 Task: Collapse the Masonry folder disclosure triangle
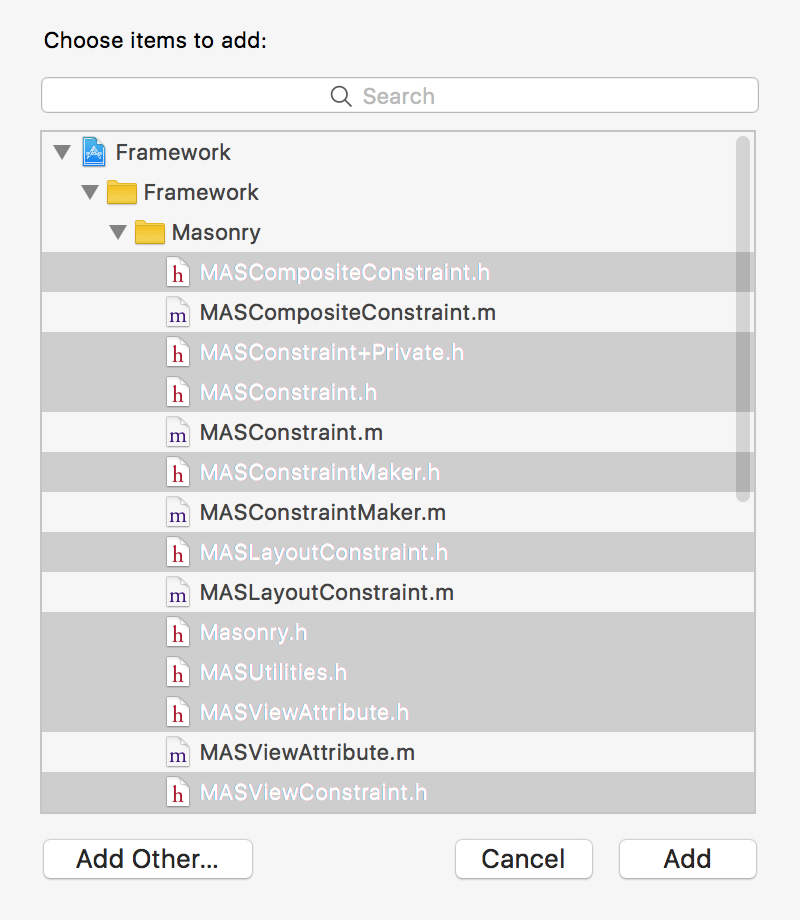[x=118, y=232]
